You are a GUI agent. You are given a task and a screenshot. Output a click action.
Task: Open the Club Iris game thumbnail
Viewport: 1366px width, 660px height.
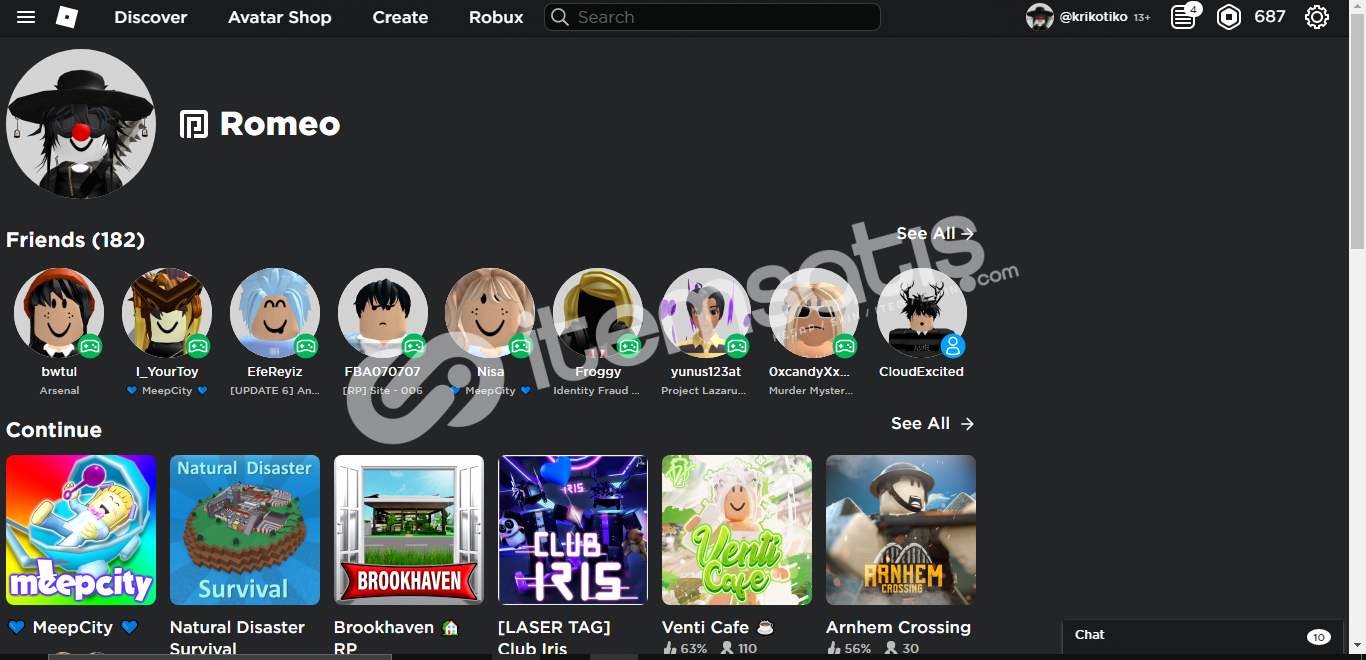point(573,530)
